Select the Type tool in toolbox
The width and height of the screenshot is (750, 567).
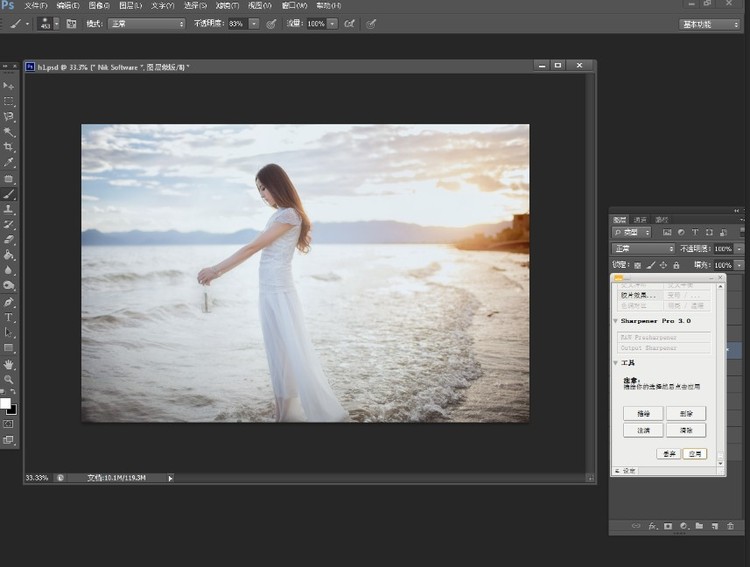click(9, 317)
